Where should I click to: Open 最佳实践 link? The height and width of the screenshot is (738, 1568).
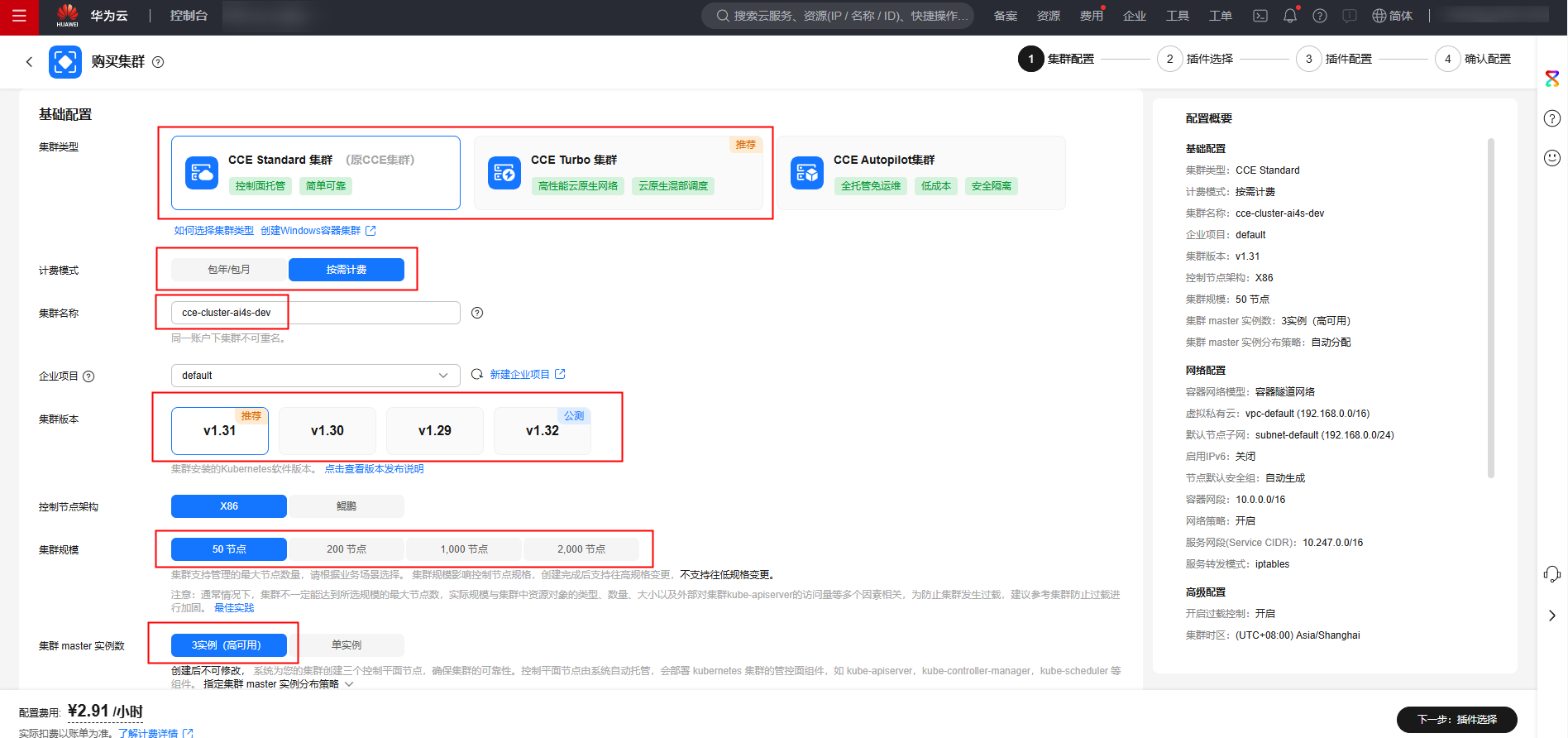pos(234,608)
